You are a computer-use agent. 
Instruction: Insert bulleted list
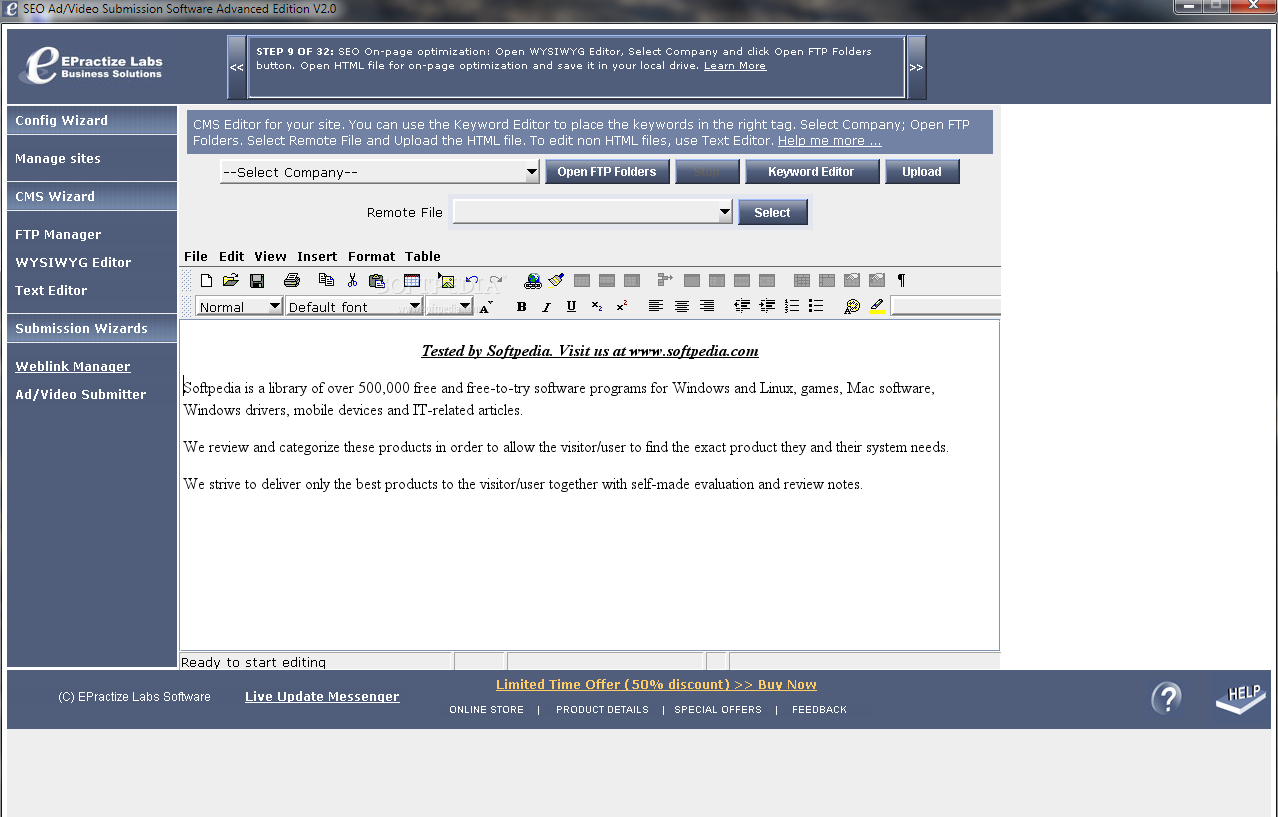(816, 307)
